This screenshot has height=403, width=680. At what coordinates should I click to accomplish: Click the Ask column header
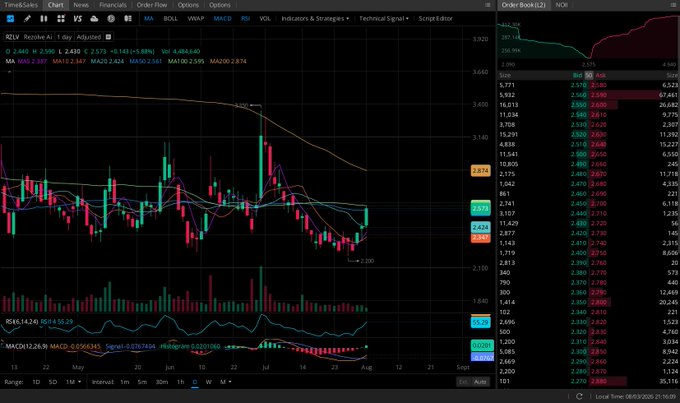[x=601, y=75]
